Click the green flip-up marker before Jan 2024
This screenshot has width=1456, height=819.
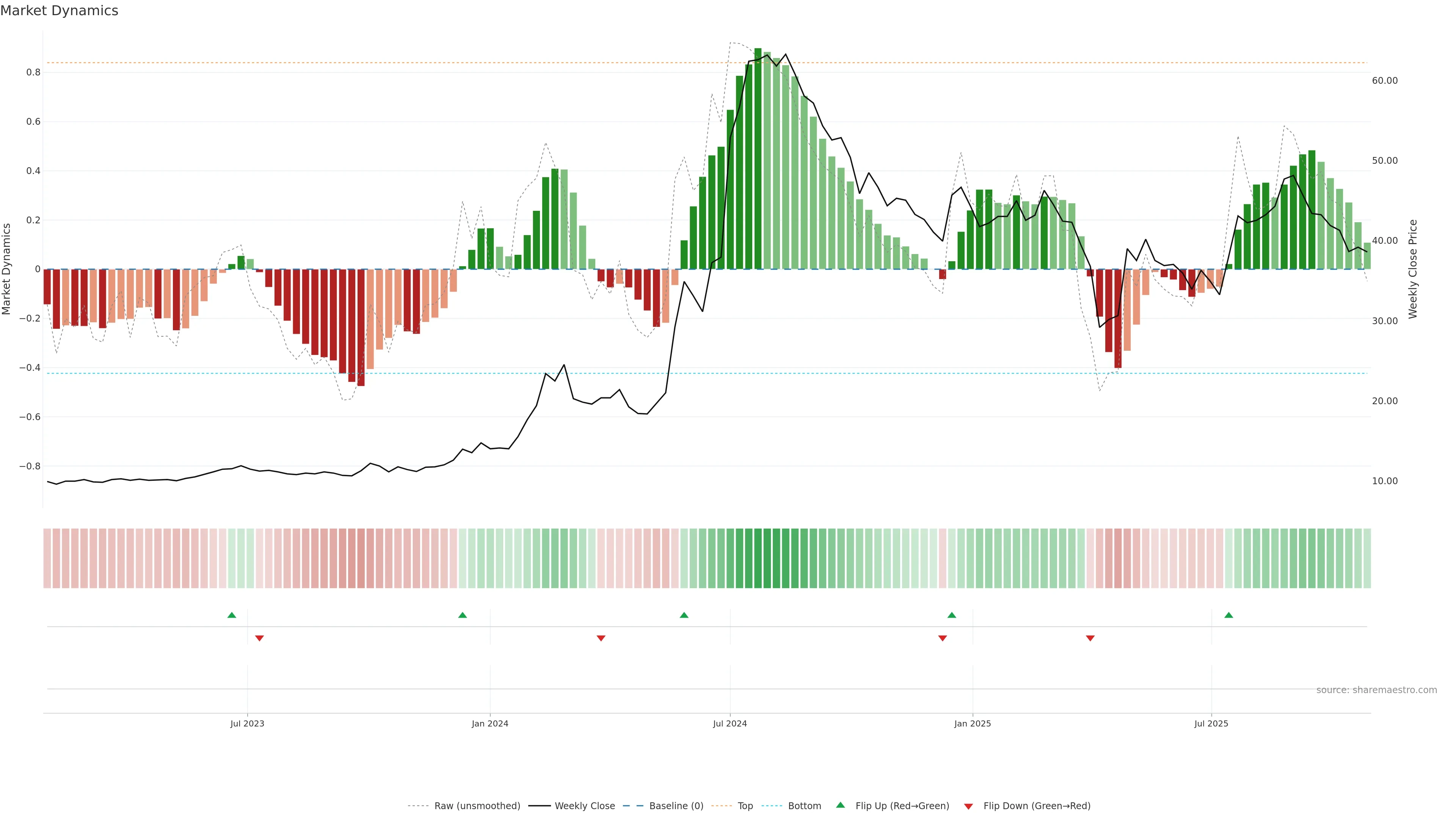(x=462, y=615)
